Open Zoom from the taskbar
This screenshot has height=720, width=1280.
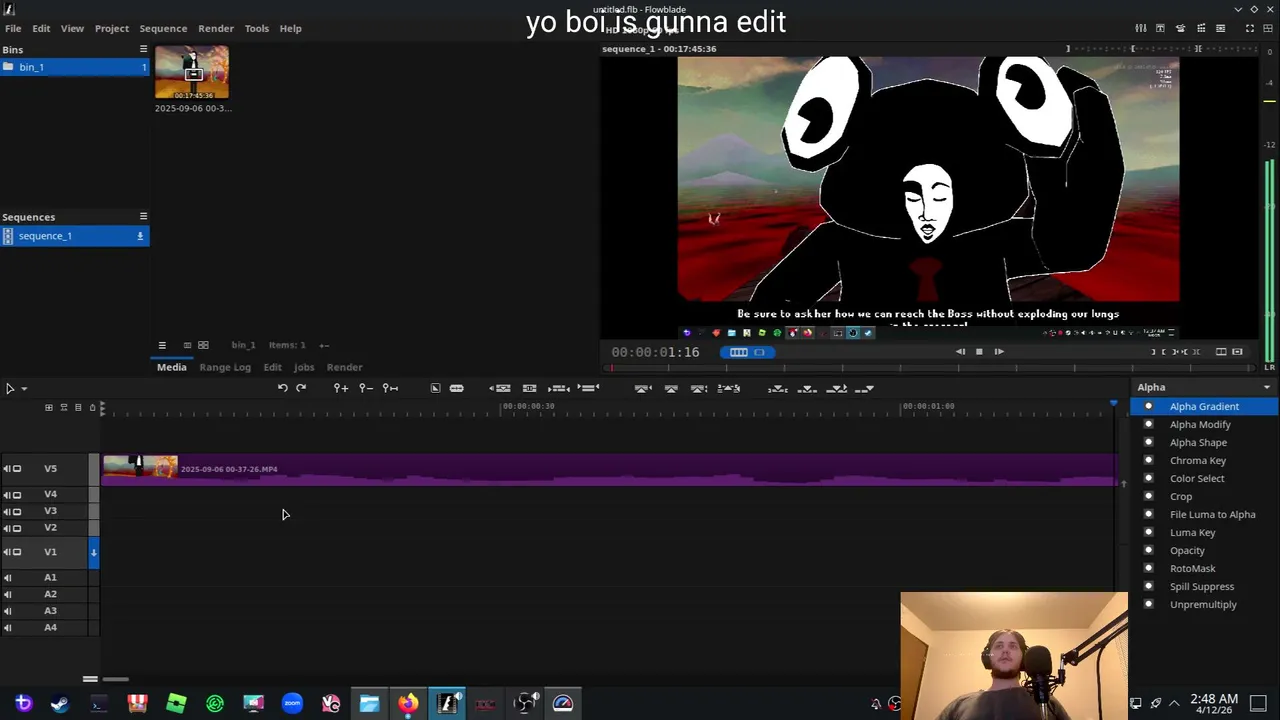[292, 704]
